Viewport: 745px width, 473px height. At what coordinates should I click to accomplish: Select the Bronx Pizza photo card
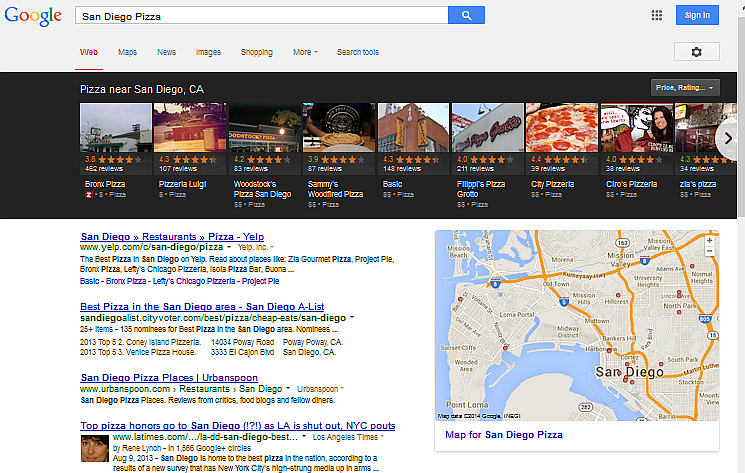[x=115, y=128]
